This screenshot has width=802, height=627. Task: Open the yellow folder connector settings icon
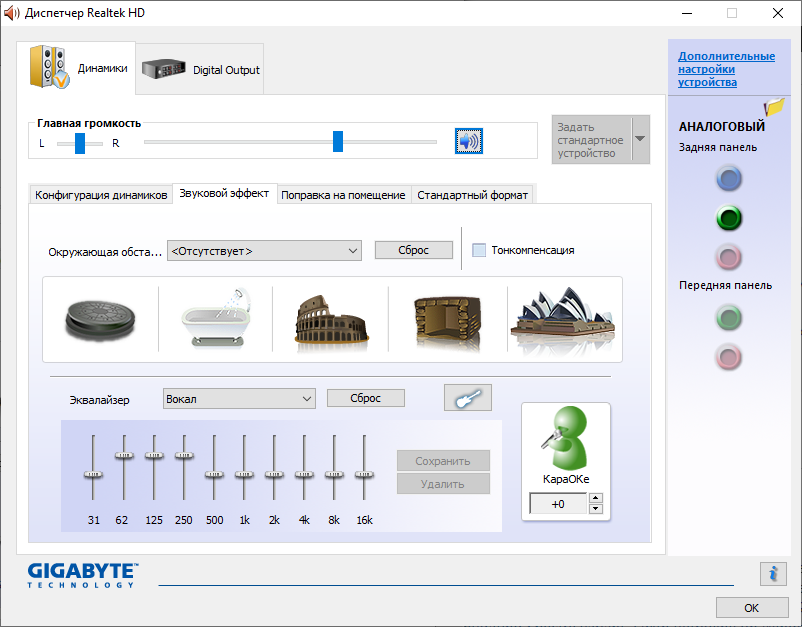click(x=774, y=107)
